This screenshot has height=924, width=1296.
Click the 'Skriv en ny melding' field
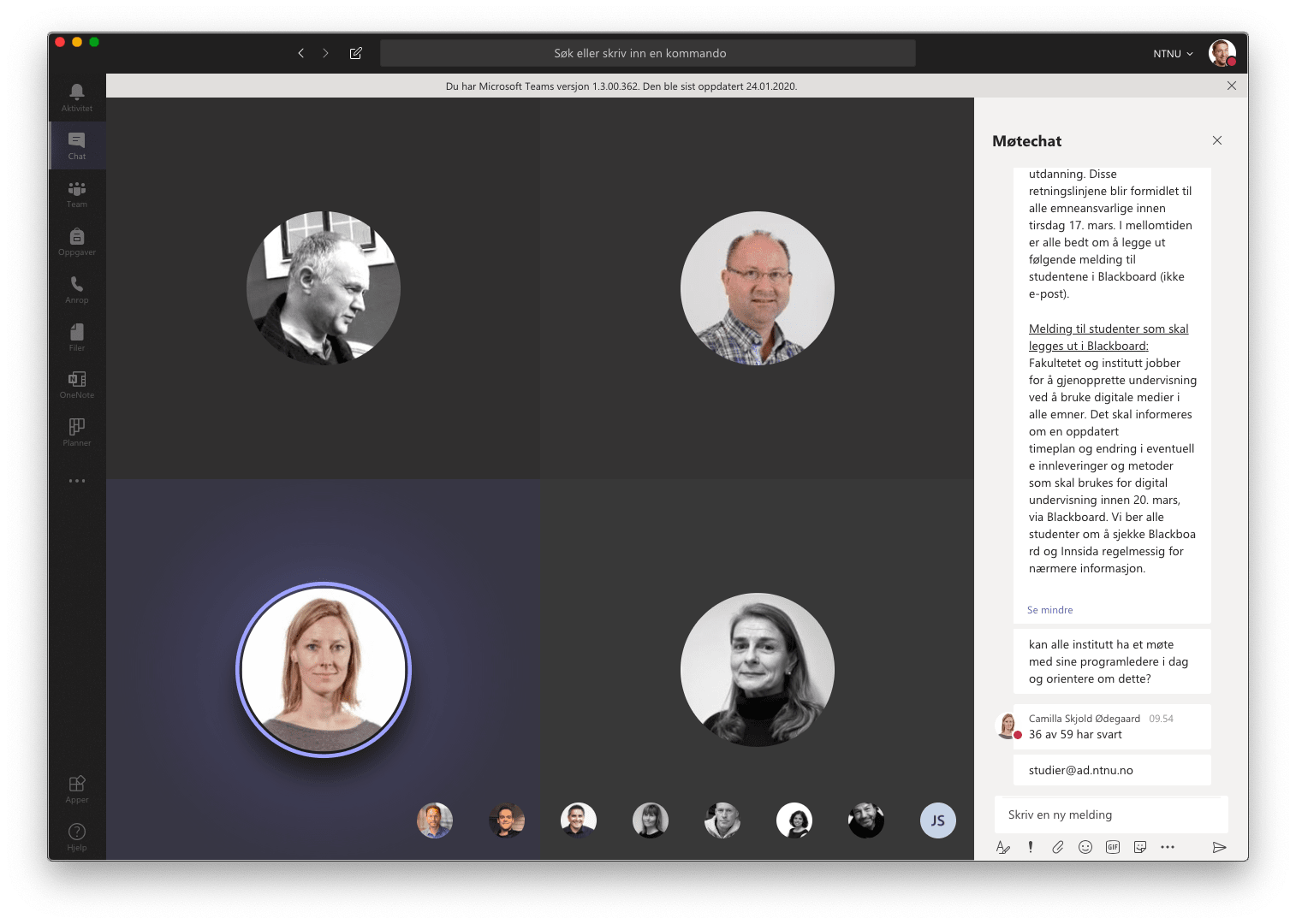(1111, 814)
